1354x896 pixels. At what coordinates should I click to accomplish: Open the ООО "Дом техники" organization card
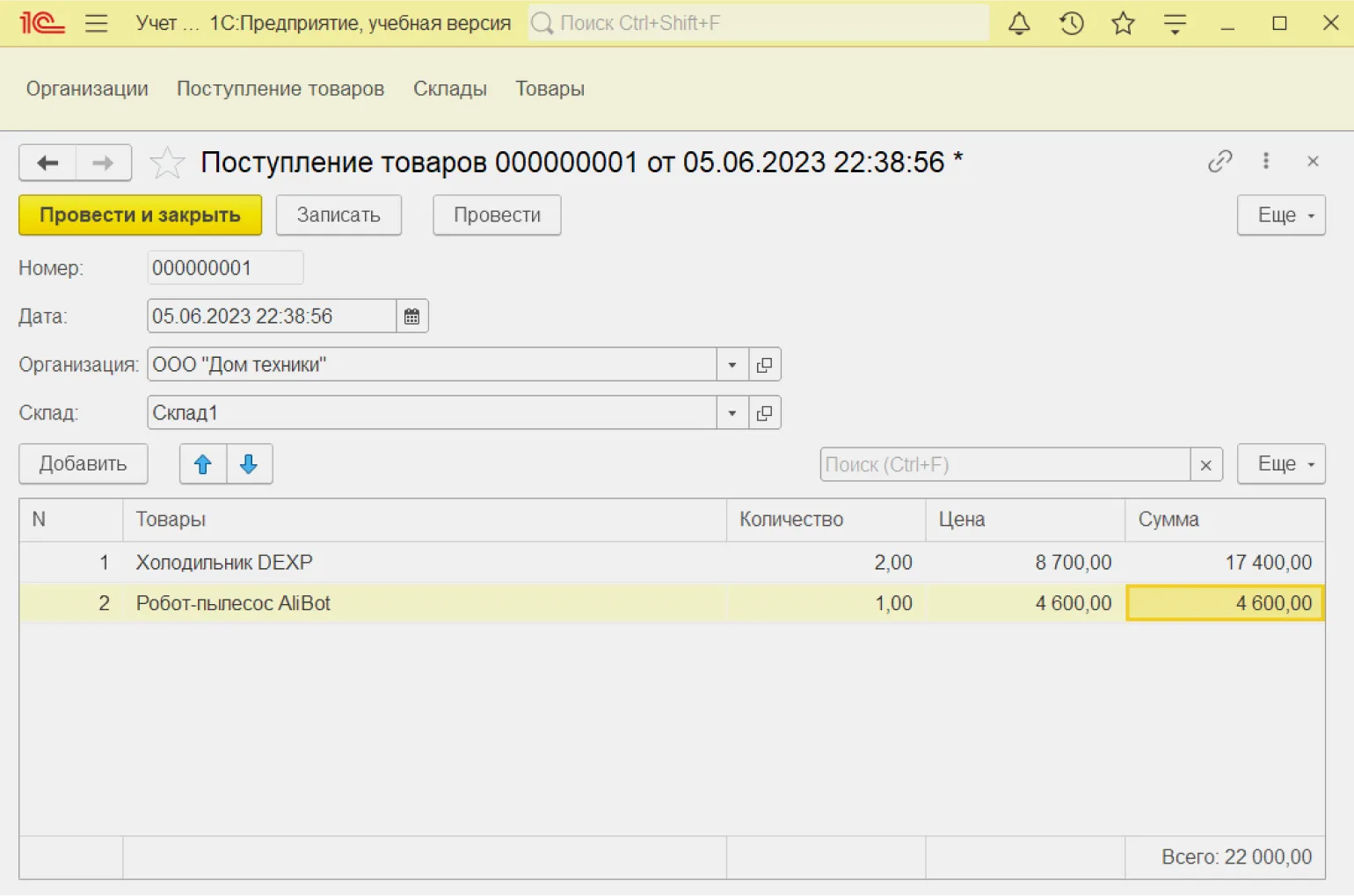point(765,365)
